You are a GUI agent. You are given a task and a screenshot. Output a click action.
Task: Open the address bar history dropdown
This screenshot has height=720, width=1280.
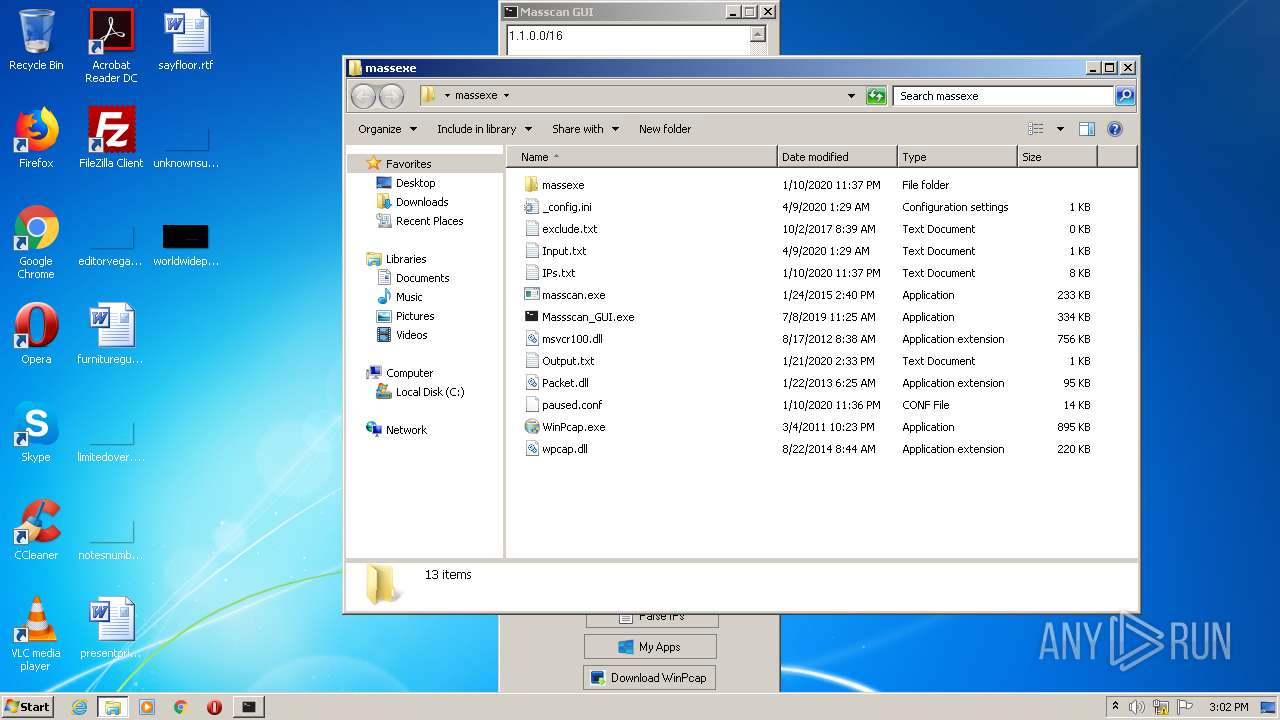851,96
